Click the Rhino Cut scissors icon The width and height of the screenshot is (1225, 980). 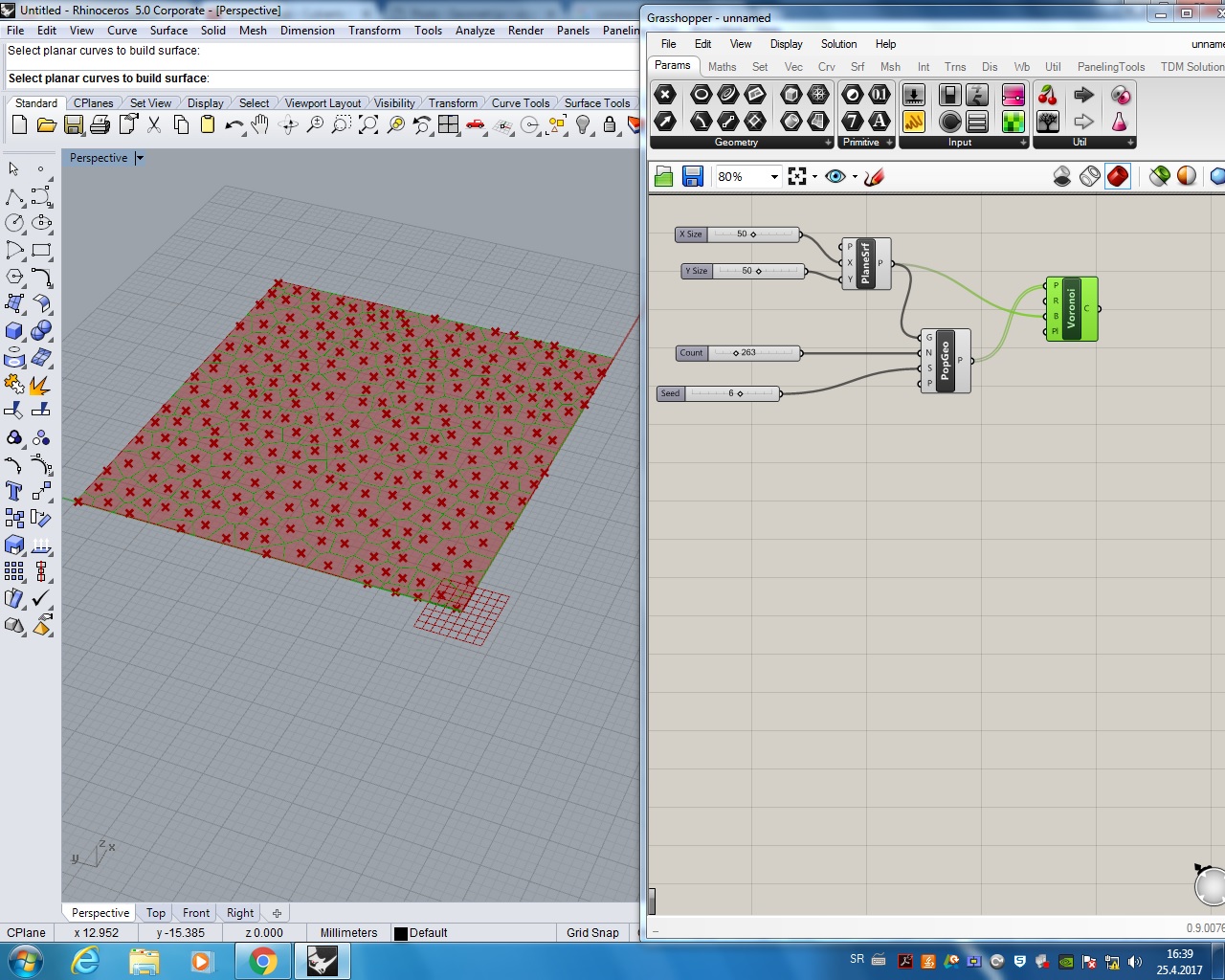point(154,125)
